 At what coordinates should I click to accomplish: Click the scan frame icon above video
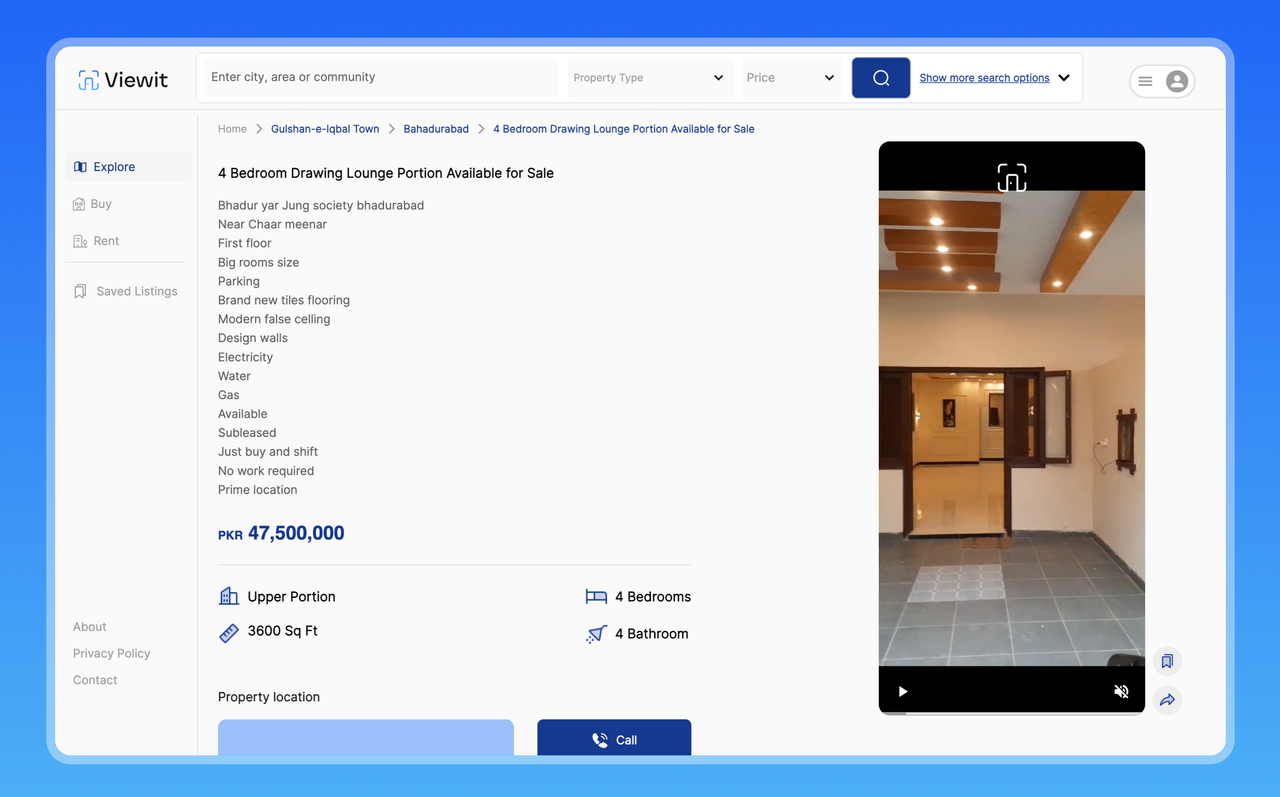click(1011, 178)
